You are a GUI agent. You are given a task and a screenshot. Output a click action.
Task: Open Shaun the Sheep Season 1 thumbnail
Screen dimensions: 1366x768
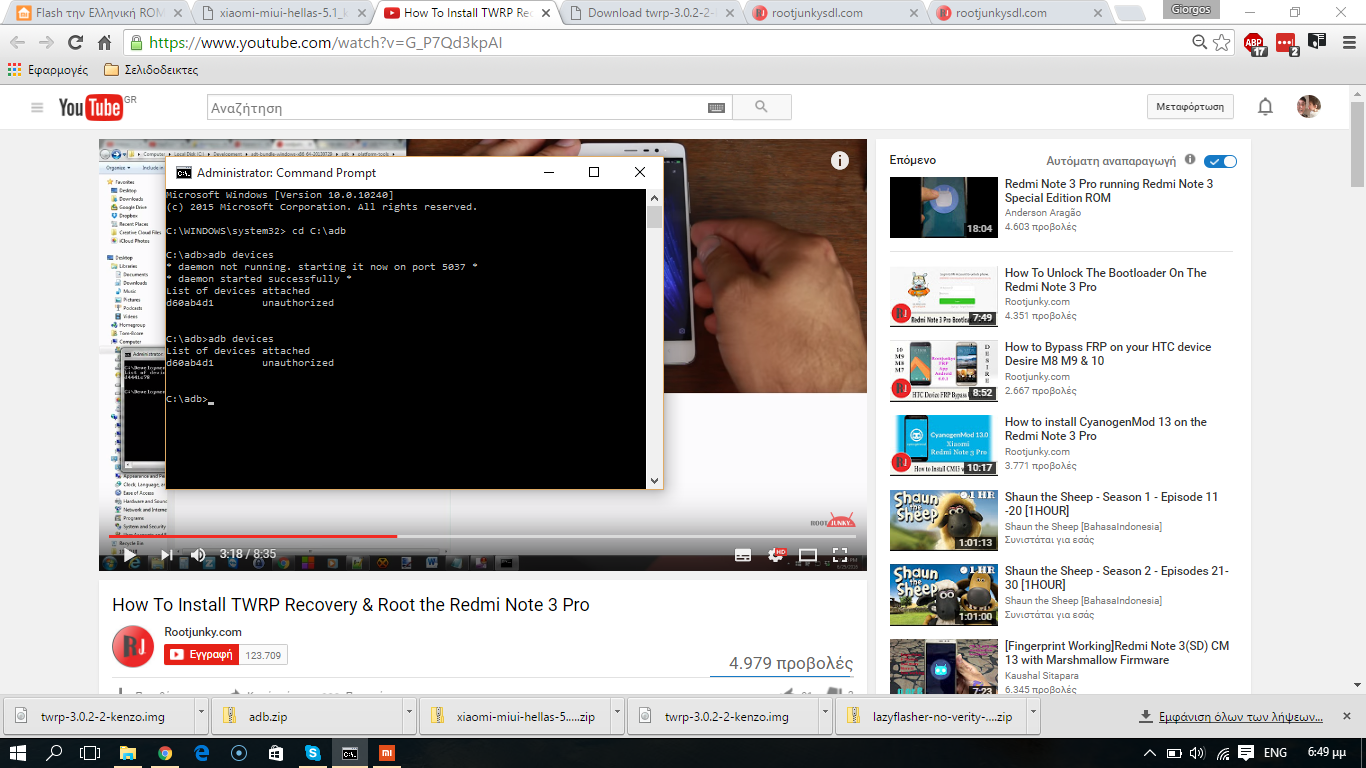coord(944,520)
